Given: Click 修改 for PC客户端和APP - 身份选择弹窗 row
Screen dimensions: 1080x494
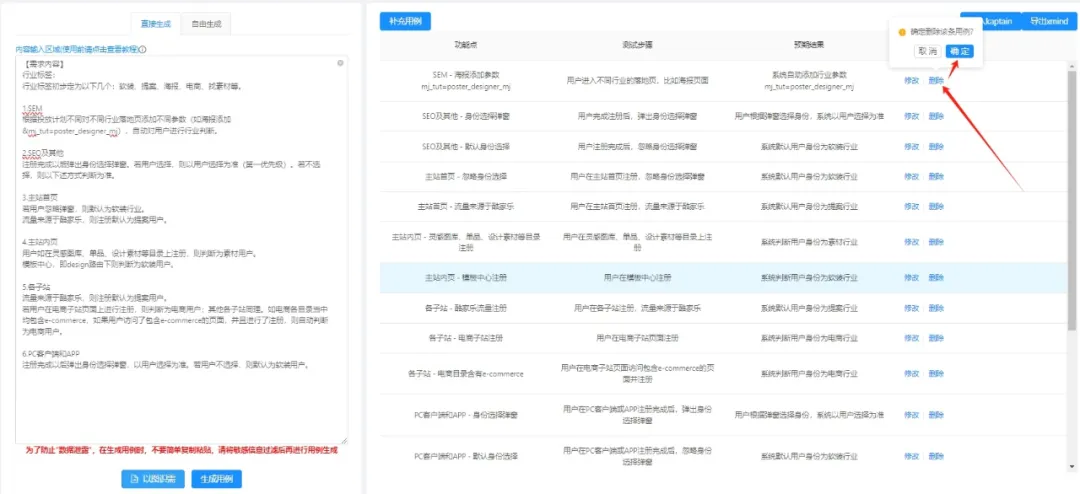Looking at the screenshot, I should (x=911, y=415).
